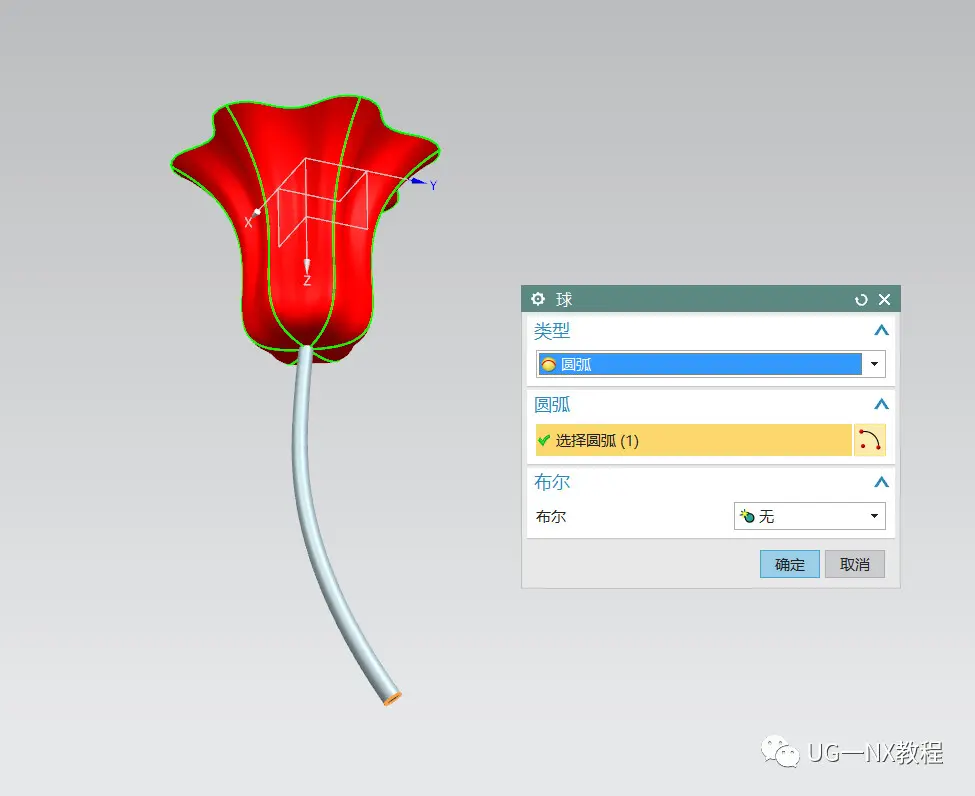Cancel with the 取消 button
Viewport: 975px width, 796px height.
[854, 564]
